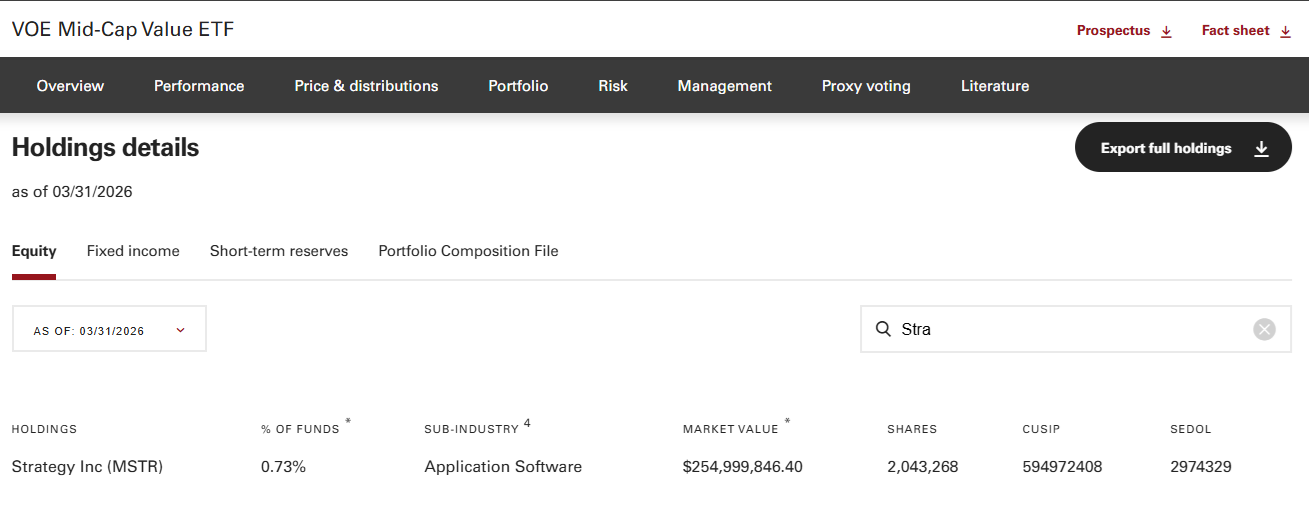Clear the holdings search with X icon
This screenshot has height=520, width=1309.
tap(1264, 329)
